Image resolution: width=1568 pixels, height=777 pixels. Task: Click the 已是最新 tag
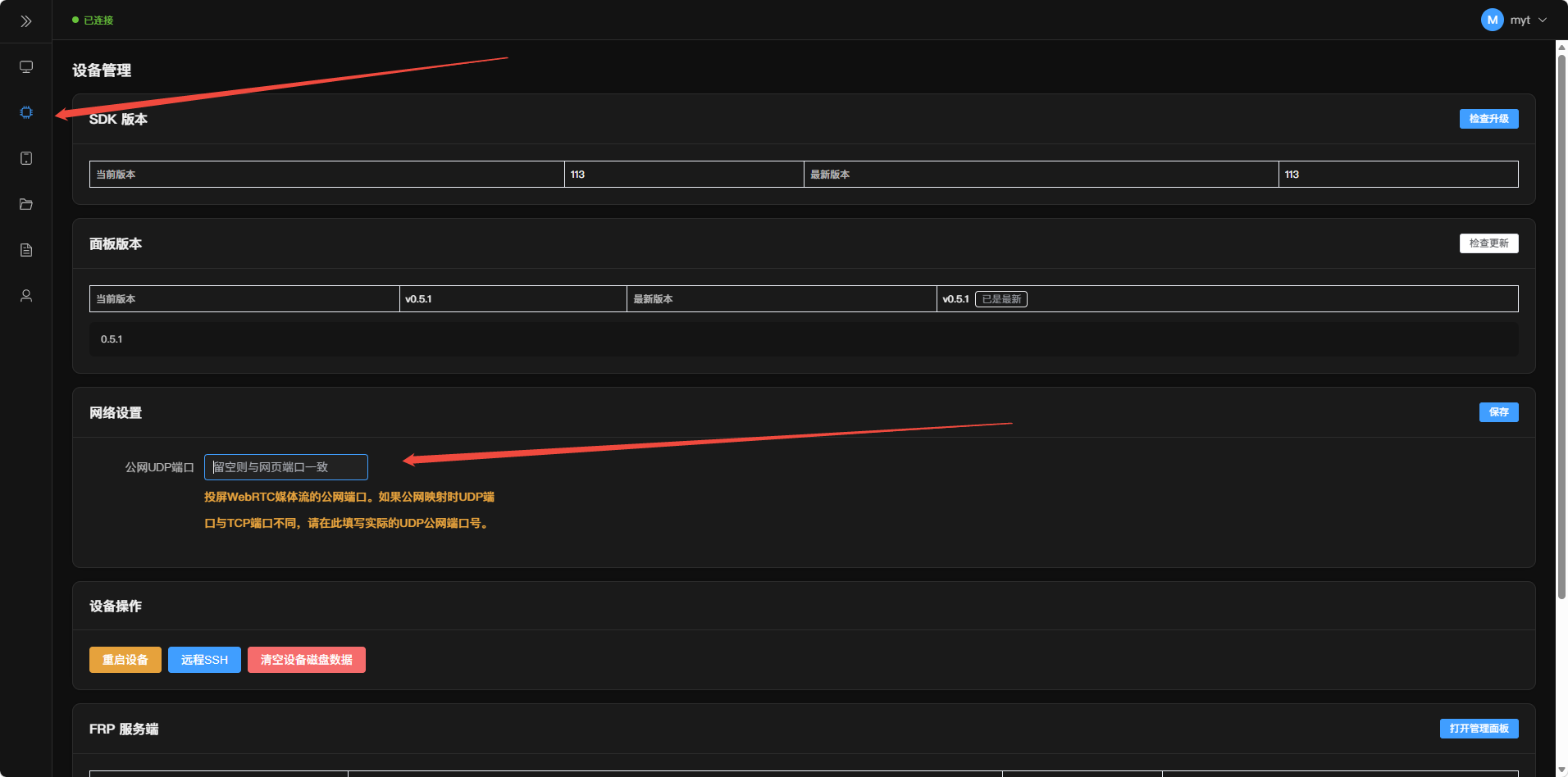[x=1001, y=299]
